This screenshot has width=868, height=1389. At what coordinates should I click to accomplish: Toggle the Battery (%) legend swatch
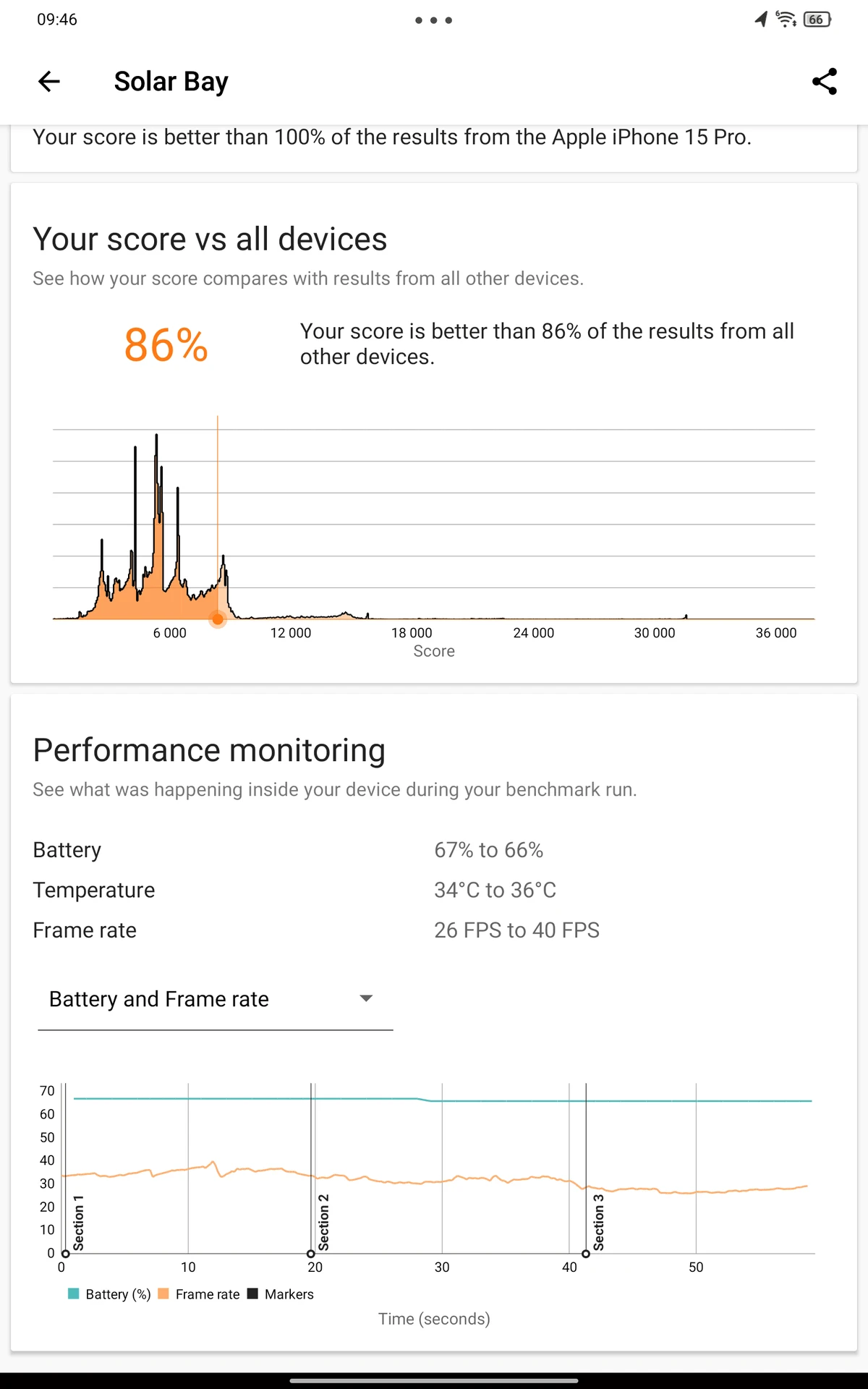click(x=74, y=1294)
